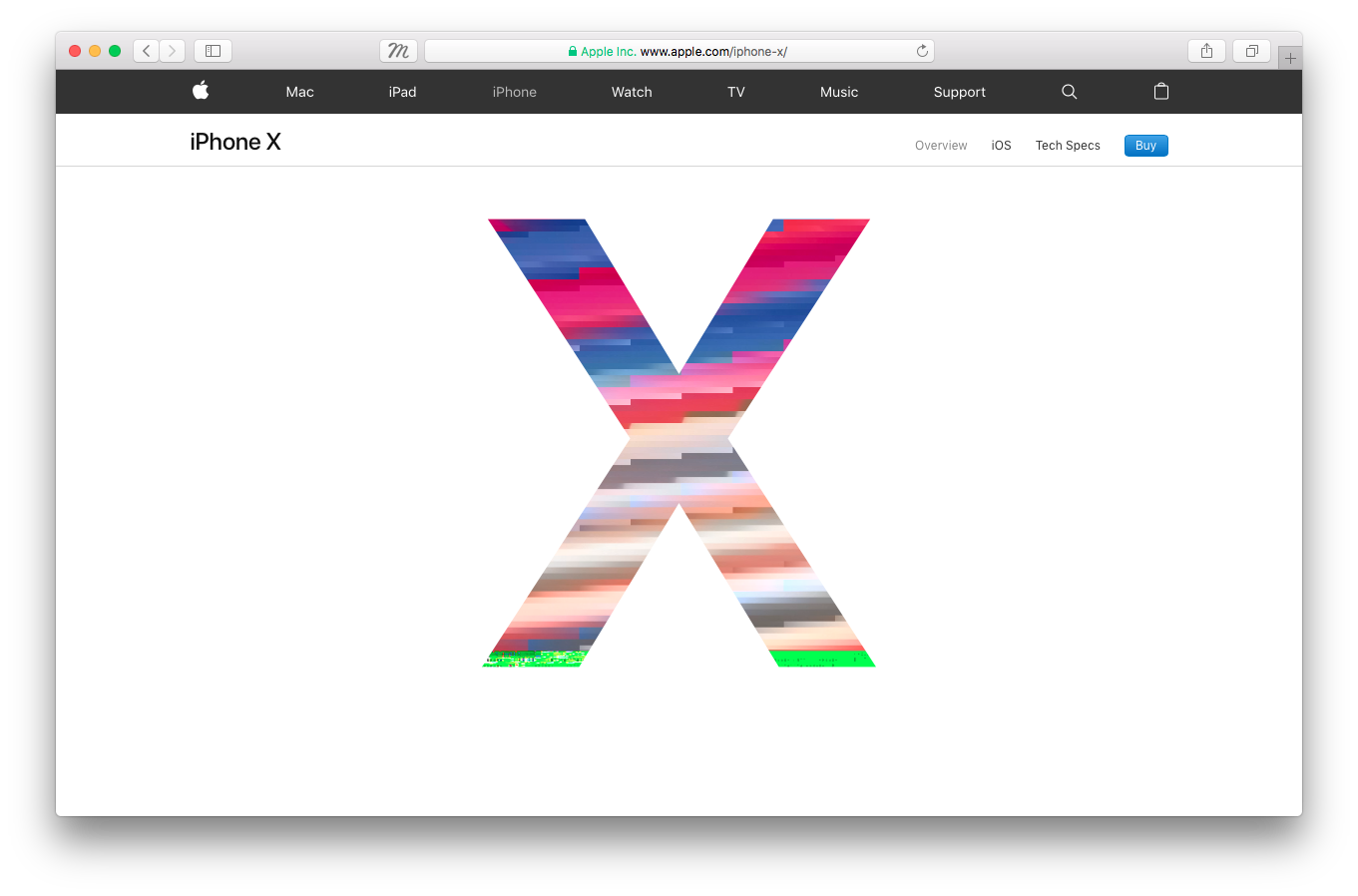Enter full screen with green button
Viewport: 1358px width, 896px height.
click(x=115, y=51)
